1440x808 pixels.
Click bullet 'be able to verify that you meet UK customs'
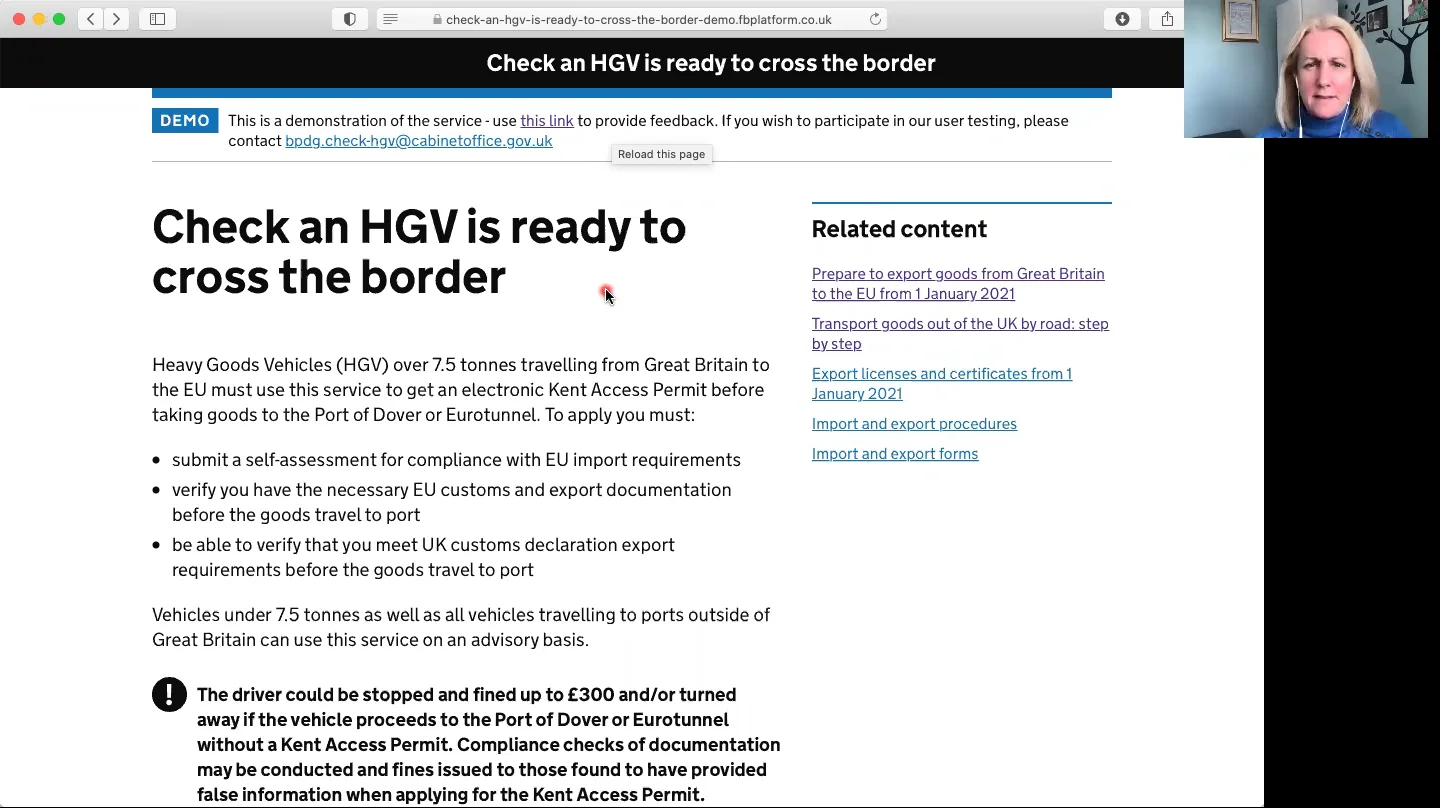423,557
